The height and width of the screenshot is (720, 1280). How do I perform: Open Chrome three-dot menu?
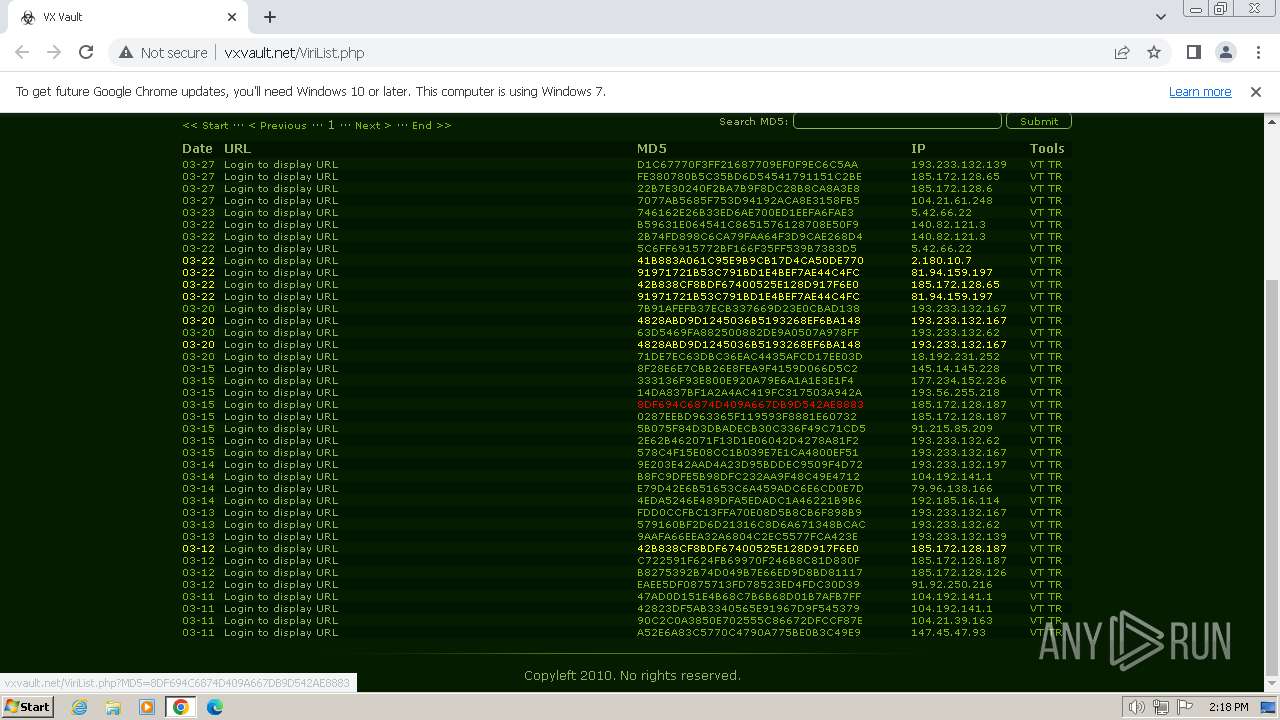(1257, 53)
